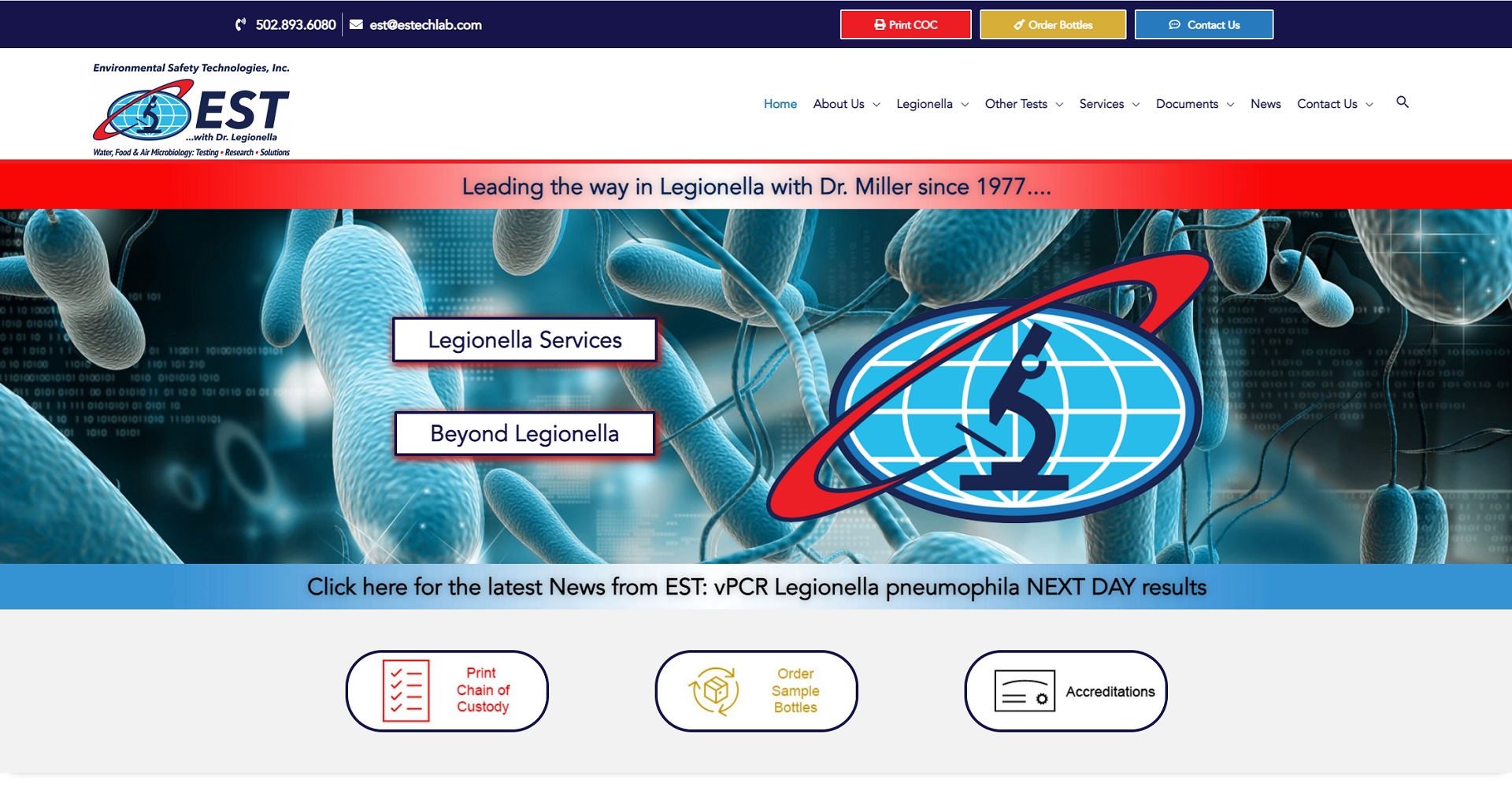
Task: Click the search magnifier icon in navigation
Action: (1402, 102)
